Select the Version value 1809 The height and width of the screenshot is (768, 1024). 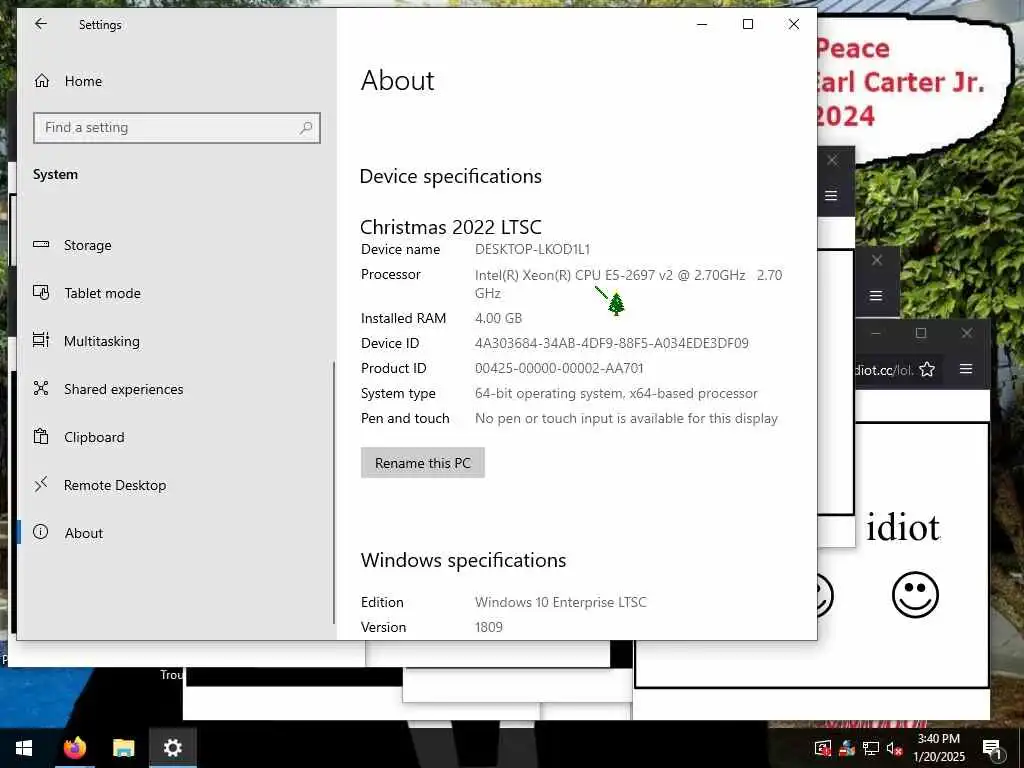click(x=488, y=628)
